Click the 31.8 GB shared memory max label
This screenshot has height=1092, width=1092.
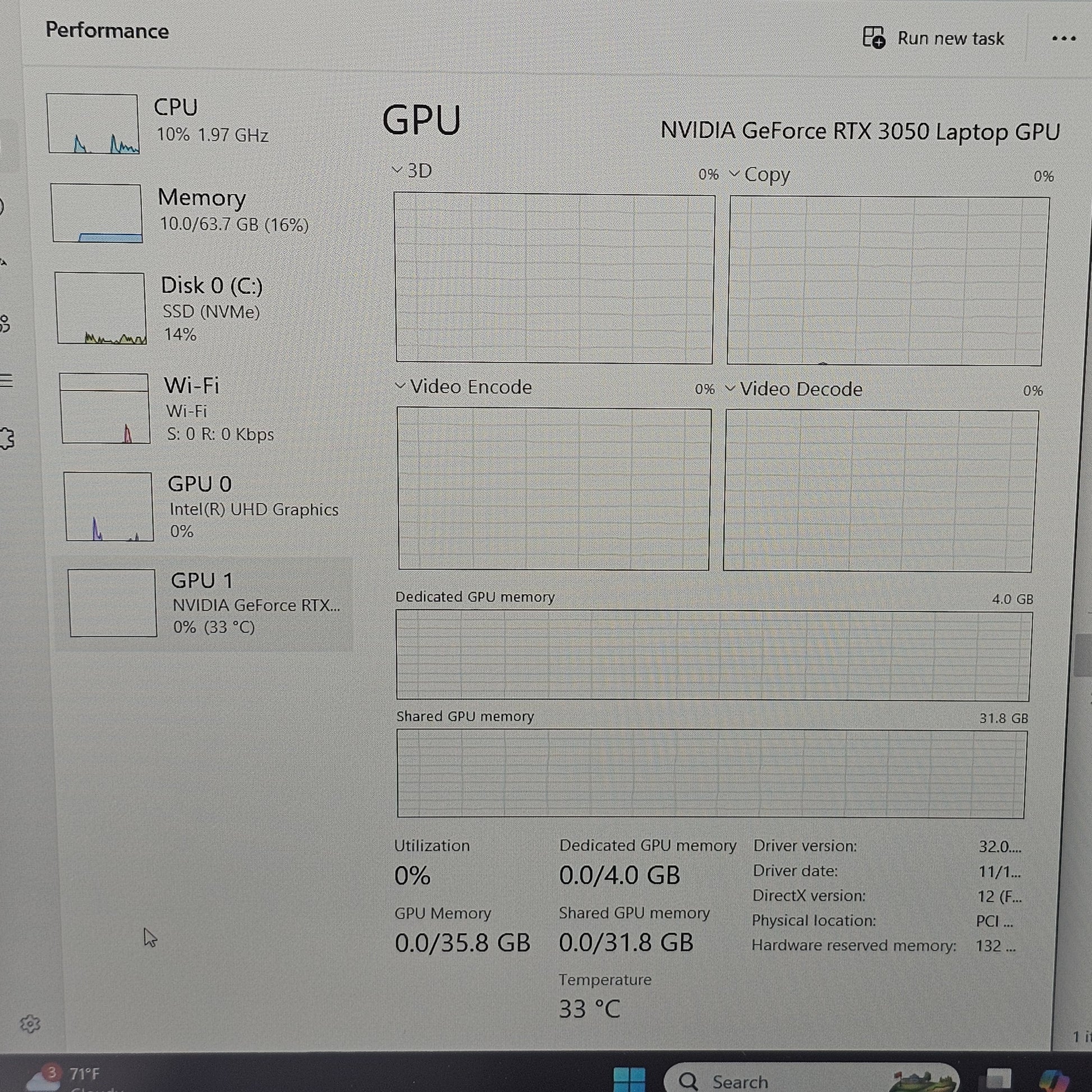tap(1003, 718)
